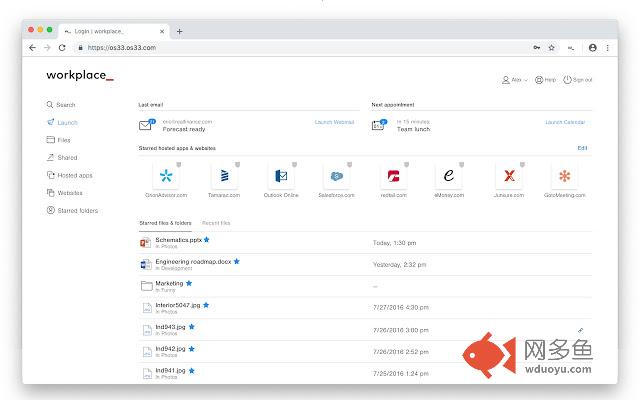Open Ind943.jpg
This screenshot has height=400, width=640.
point(170,327)
